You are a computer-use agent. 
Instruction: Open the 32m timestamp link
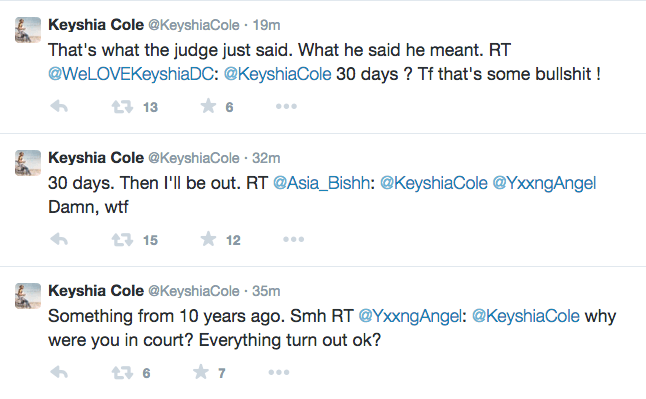tap(266, 158)
